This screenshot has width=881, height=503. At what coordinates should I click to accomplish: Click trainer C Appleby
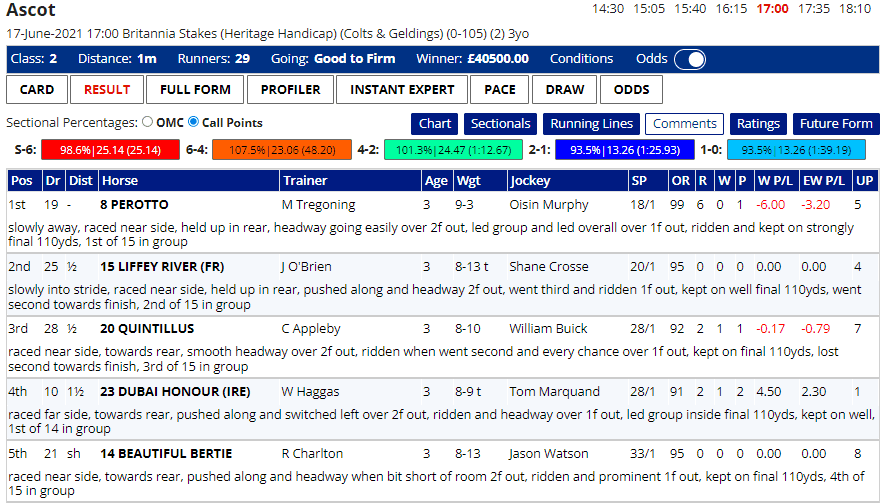(x=311, y=329)
